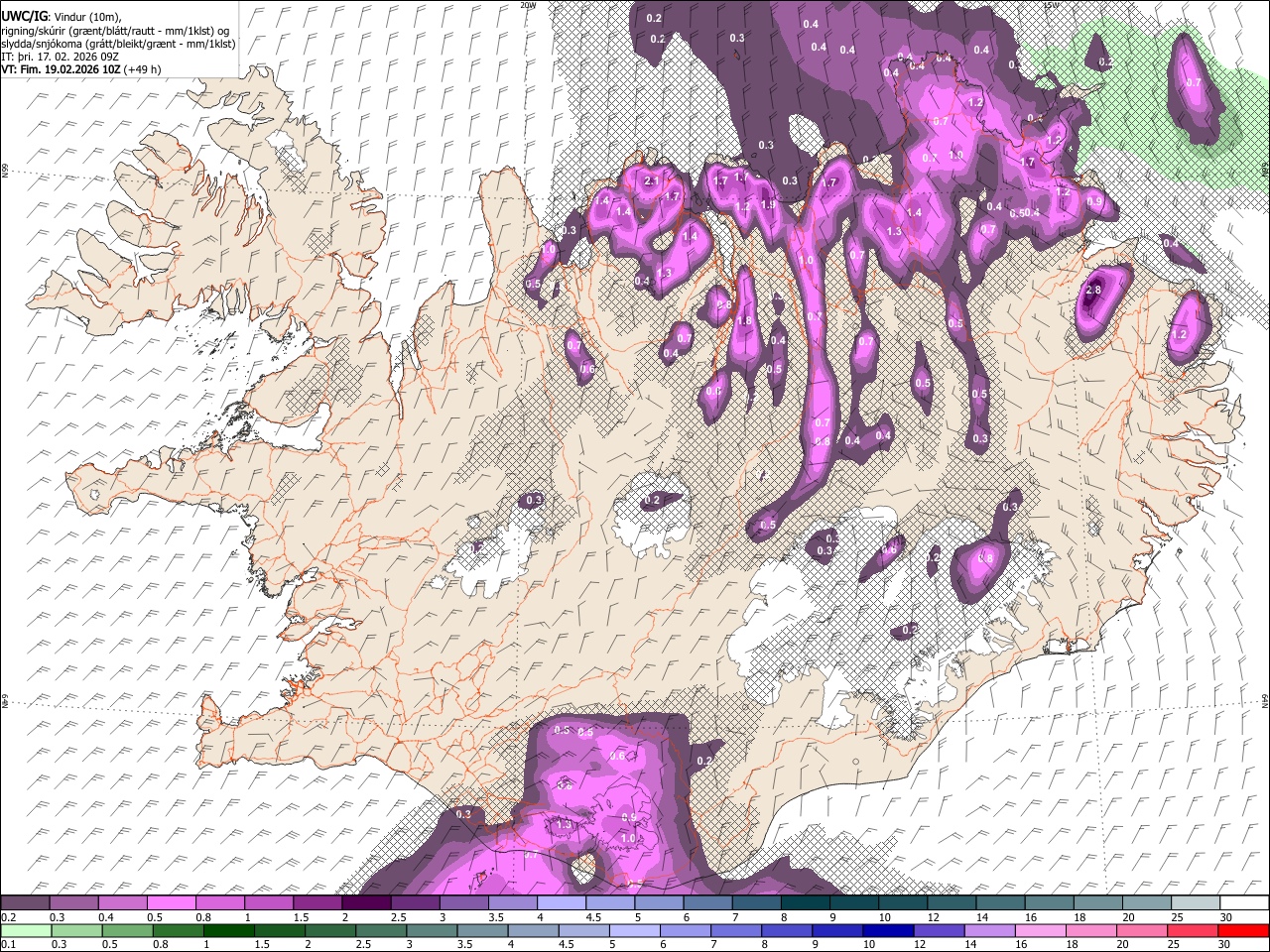Select the light grey snow swatch from 25 to 30
The image size is (1270, 952).
click(1195, 902)
